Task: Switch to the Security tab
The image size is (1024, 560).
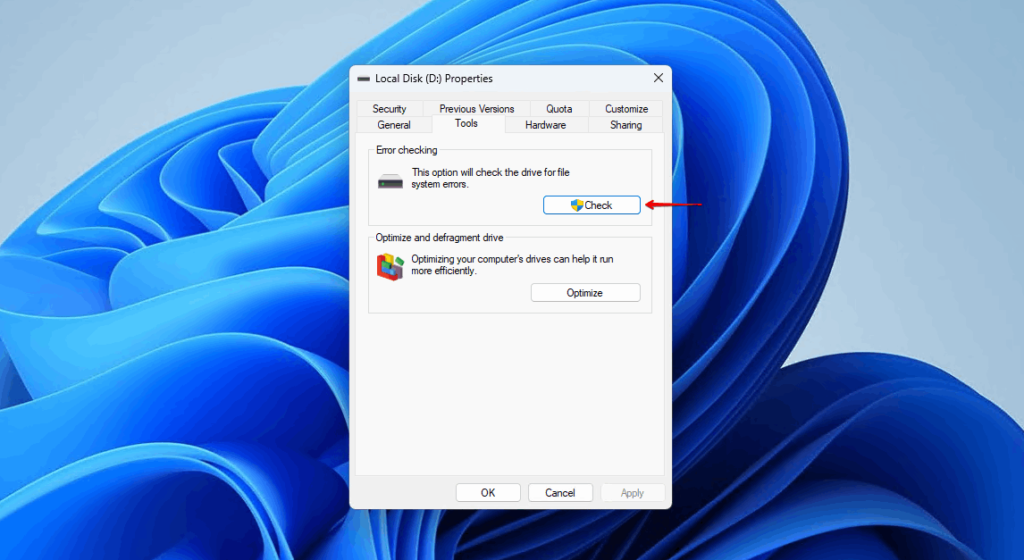Action: point(389,108)
